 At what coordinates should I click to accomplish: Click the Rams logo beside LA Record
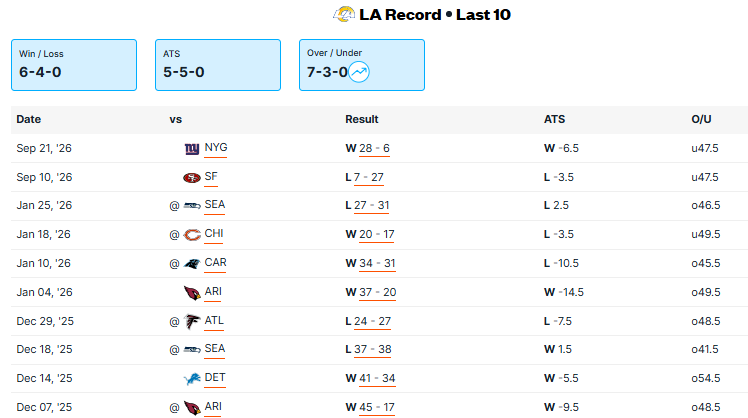click(344, 14)
